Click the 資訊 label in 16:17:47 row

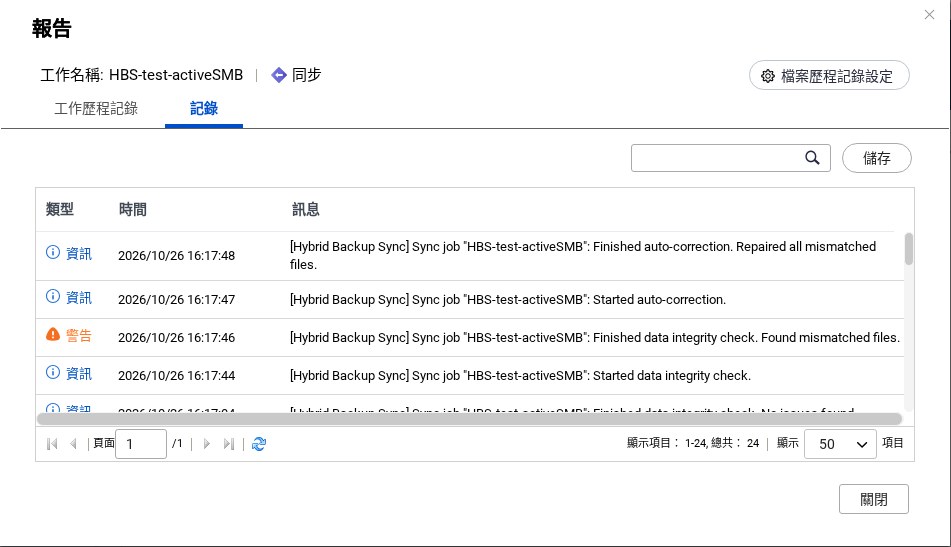tap(79, 298)
